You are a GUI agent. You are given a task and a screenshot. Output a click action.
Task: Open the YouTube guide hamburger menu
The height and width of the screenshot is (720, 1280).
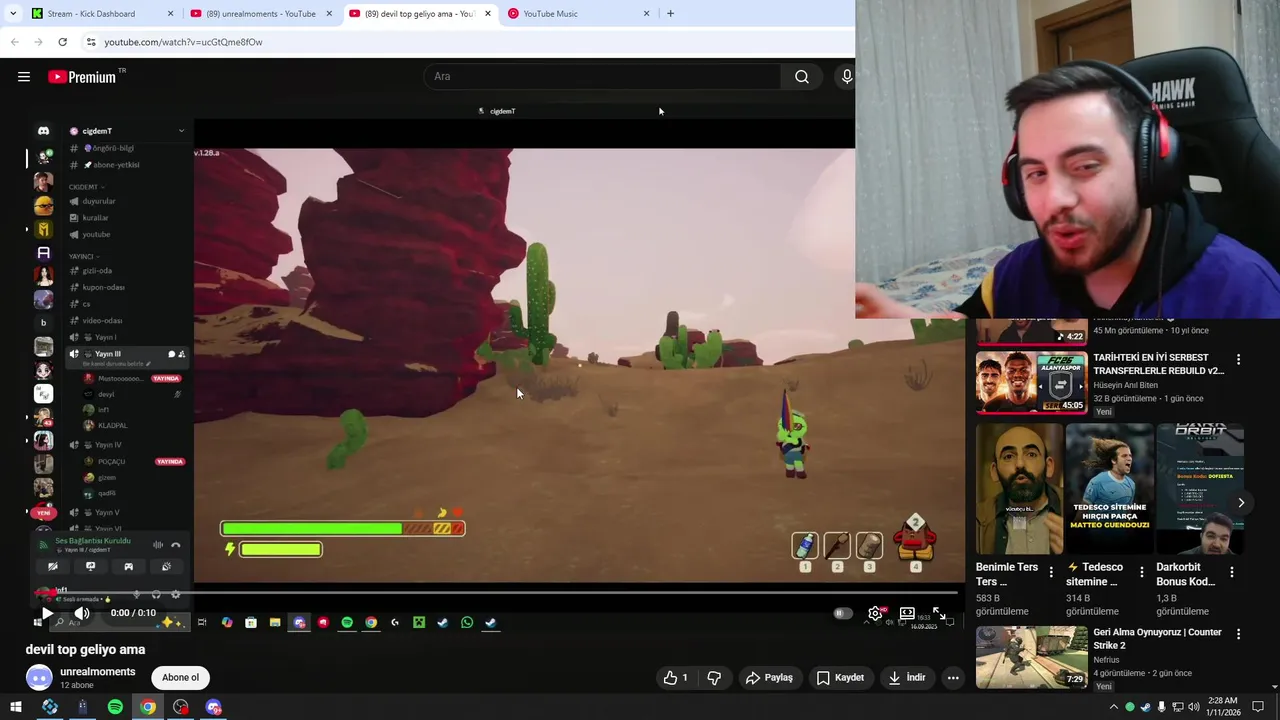click(x=24, y=77)
